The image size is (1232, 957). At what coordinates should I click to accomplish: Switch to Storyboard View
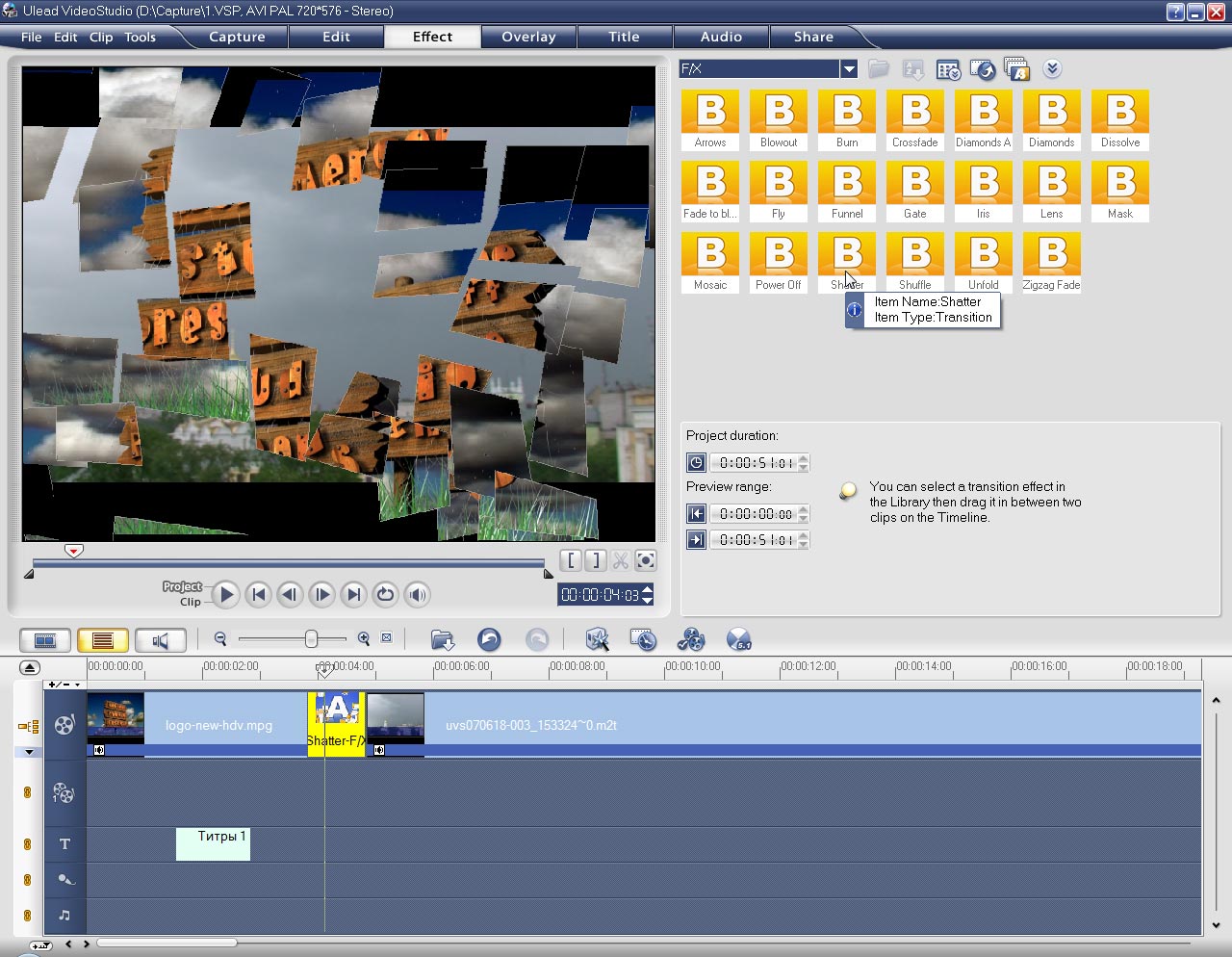coord(45,640)
